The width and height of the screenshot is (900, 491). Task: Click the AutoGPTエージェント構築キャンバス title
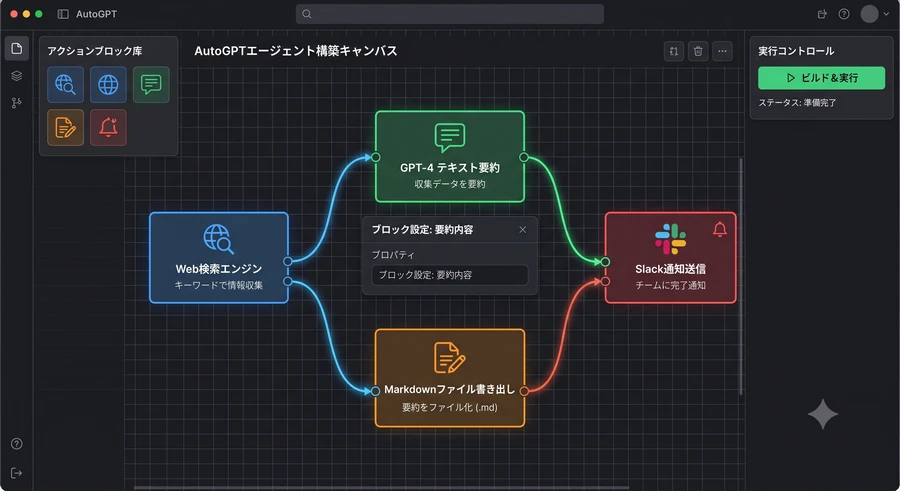(x=296, y=51)
